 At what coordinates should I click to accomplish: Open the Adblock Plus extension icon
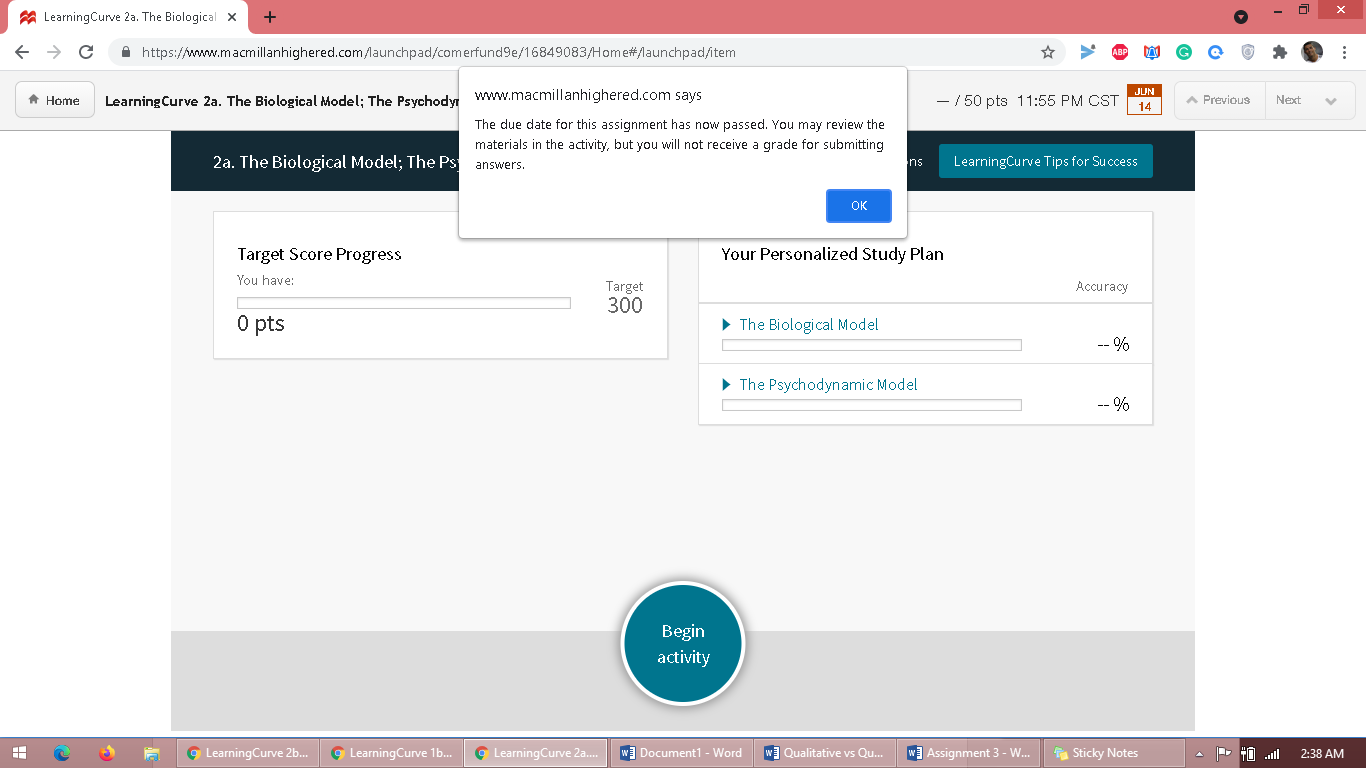tap(1120, 53)
